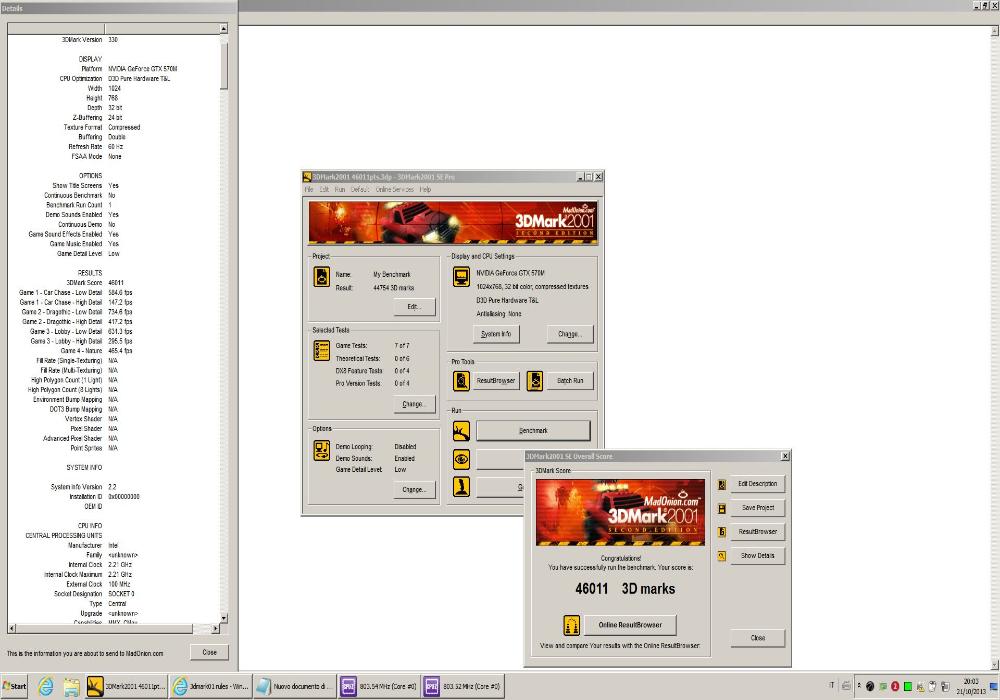Click Change... button under Options
1000x700 pixels.
point(415,490)
